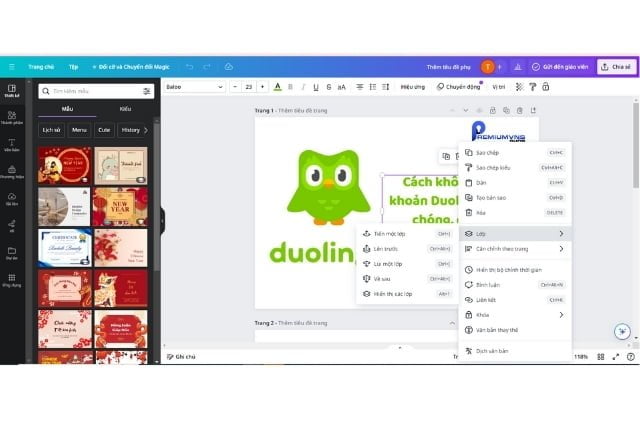Viewport: 640px width, 432px height.
Task: Open the user avatar T
Action: point(487,67)
